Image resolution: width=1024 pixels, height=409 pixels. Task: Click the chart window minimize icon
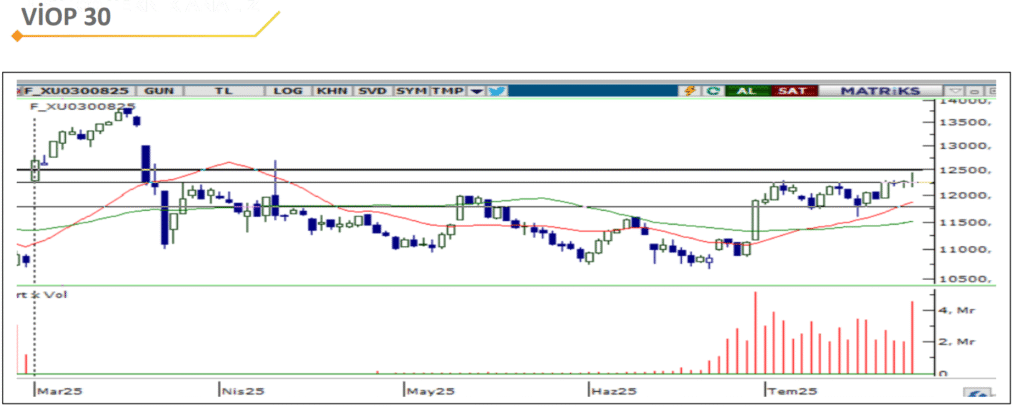(x=973, y=91)
